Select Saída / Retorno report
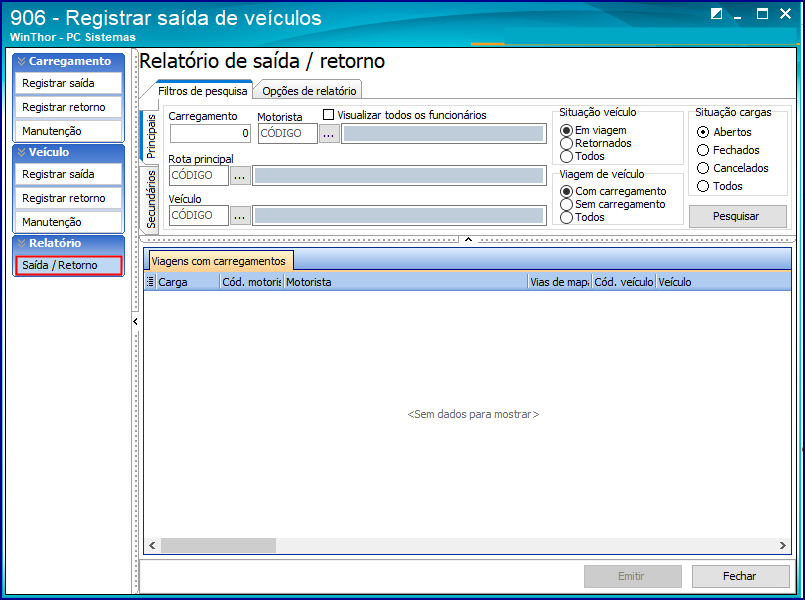This screenshot has width=805, height=600. point(68,265)
